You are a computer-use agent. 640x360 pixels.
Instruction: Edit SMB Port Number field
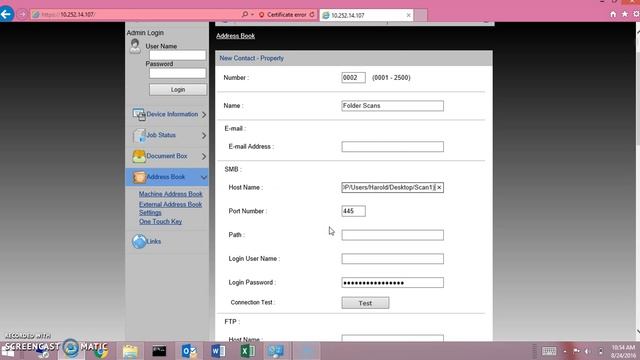(x=353, y=211)
